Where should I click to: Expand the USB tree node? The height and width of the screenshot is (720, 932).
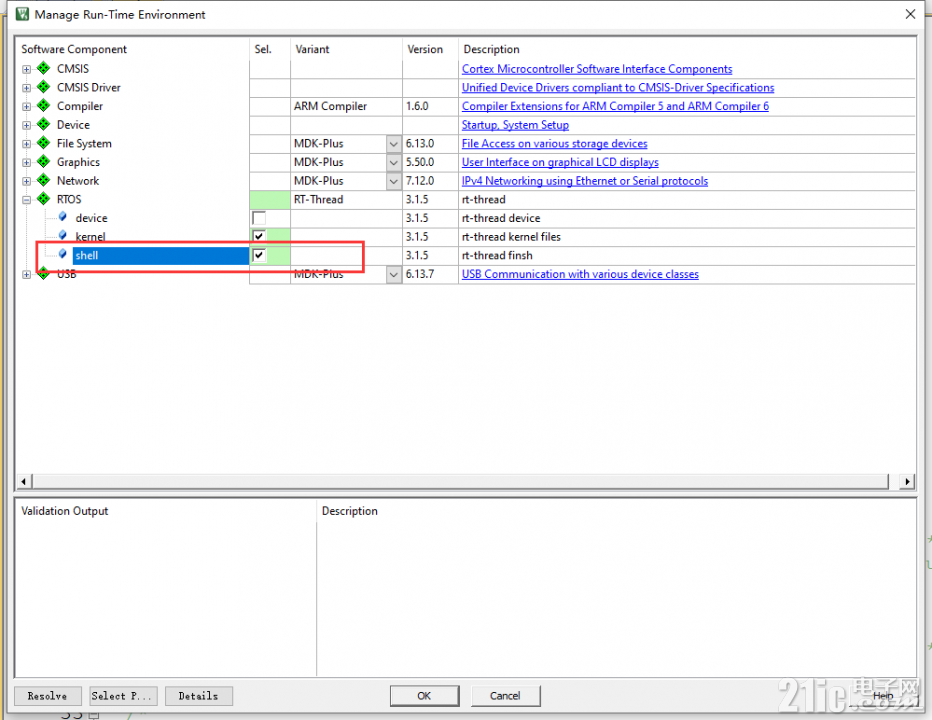[x=26, y=275]
